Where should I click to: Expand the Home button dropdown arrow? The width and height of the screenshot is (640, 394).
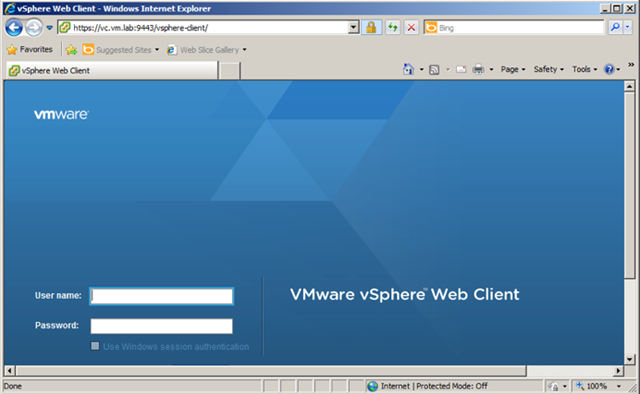422,70
